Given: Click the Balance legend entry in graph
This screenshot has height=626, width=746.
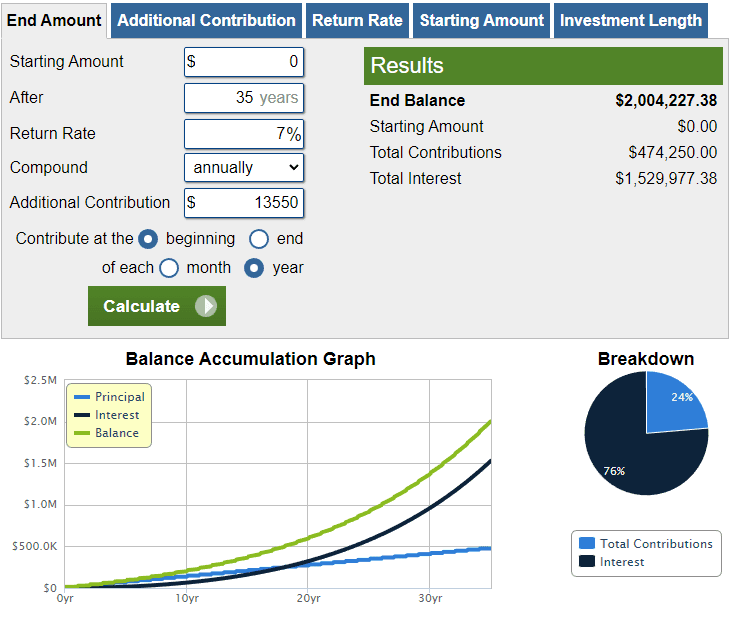Looking at the screenshot, I should (107, 433).
